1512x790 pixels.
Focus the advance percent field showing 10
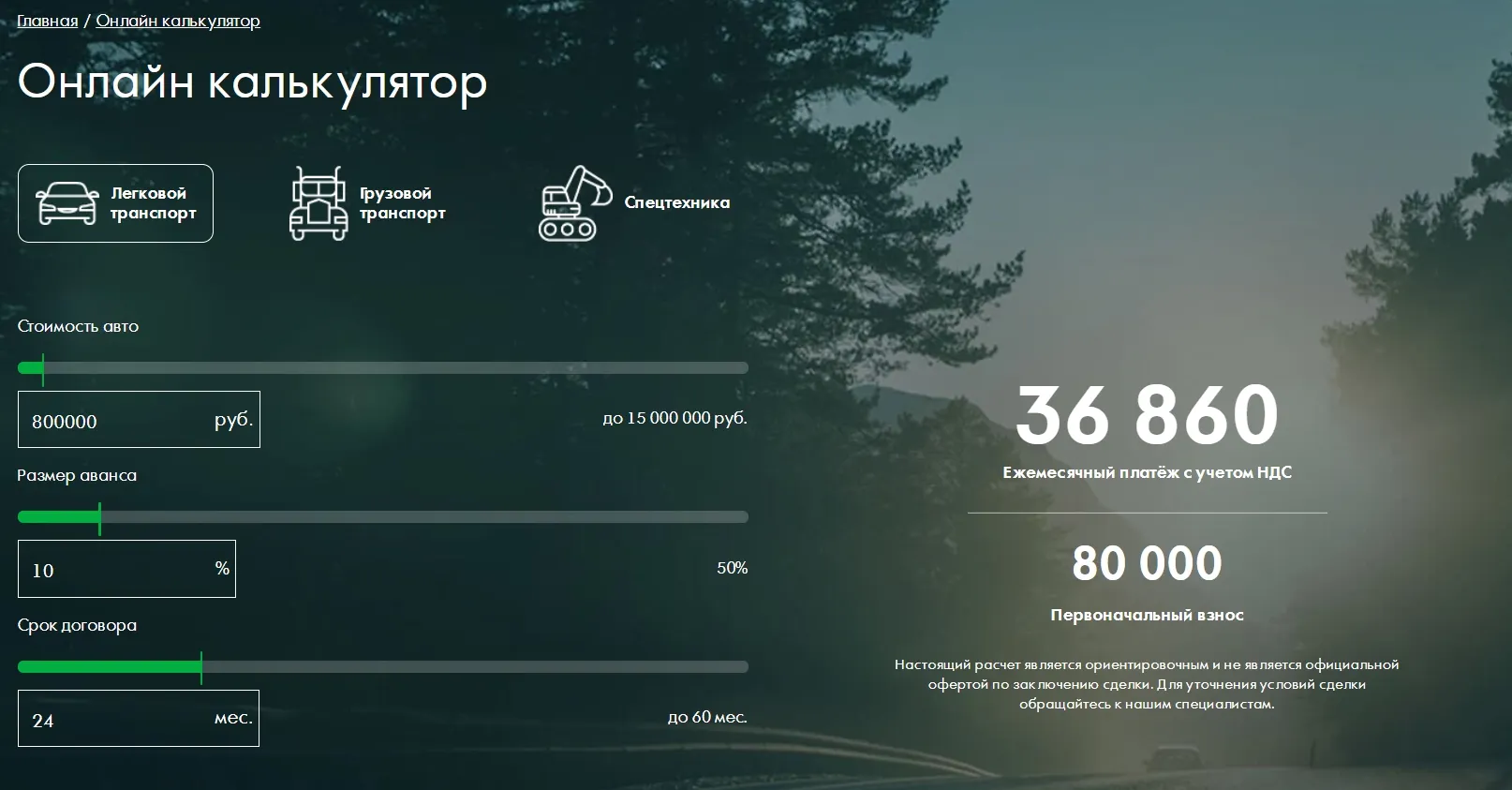pos(126,569)
